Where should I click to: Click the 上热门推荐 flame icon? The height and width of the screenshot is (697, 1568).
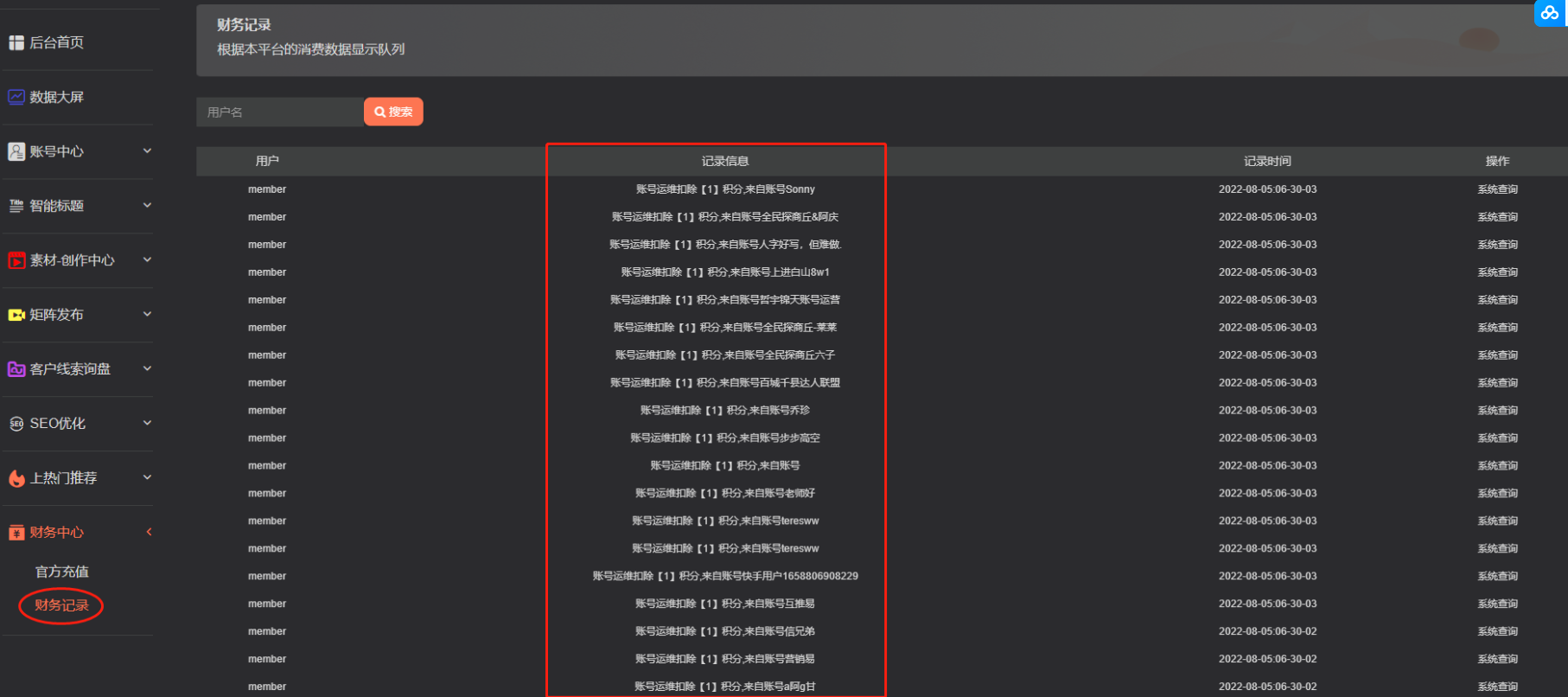pyautogui.click(x=16, y=478)
